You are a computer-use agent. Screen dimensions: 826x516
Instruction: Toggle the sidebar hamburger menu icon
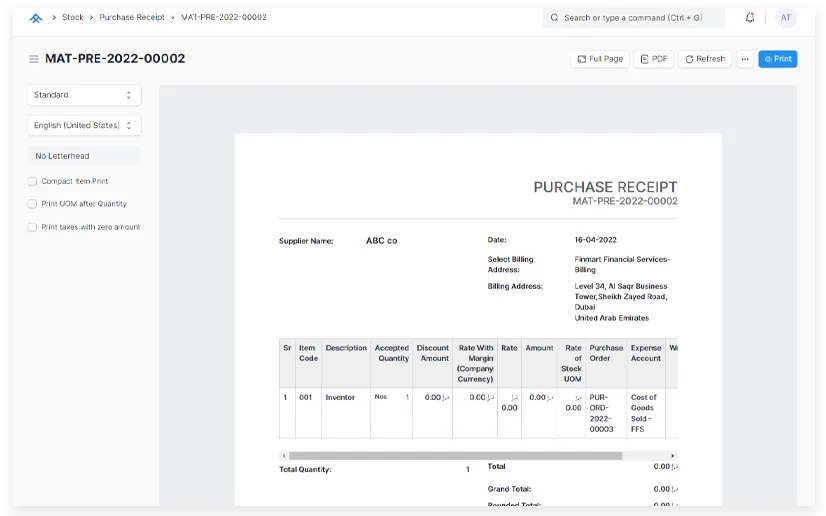34,59
